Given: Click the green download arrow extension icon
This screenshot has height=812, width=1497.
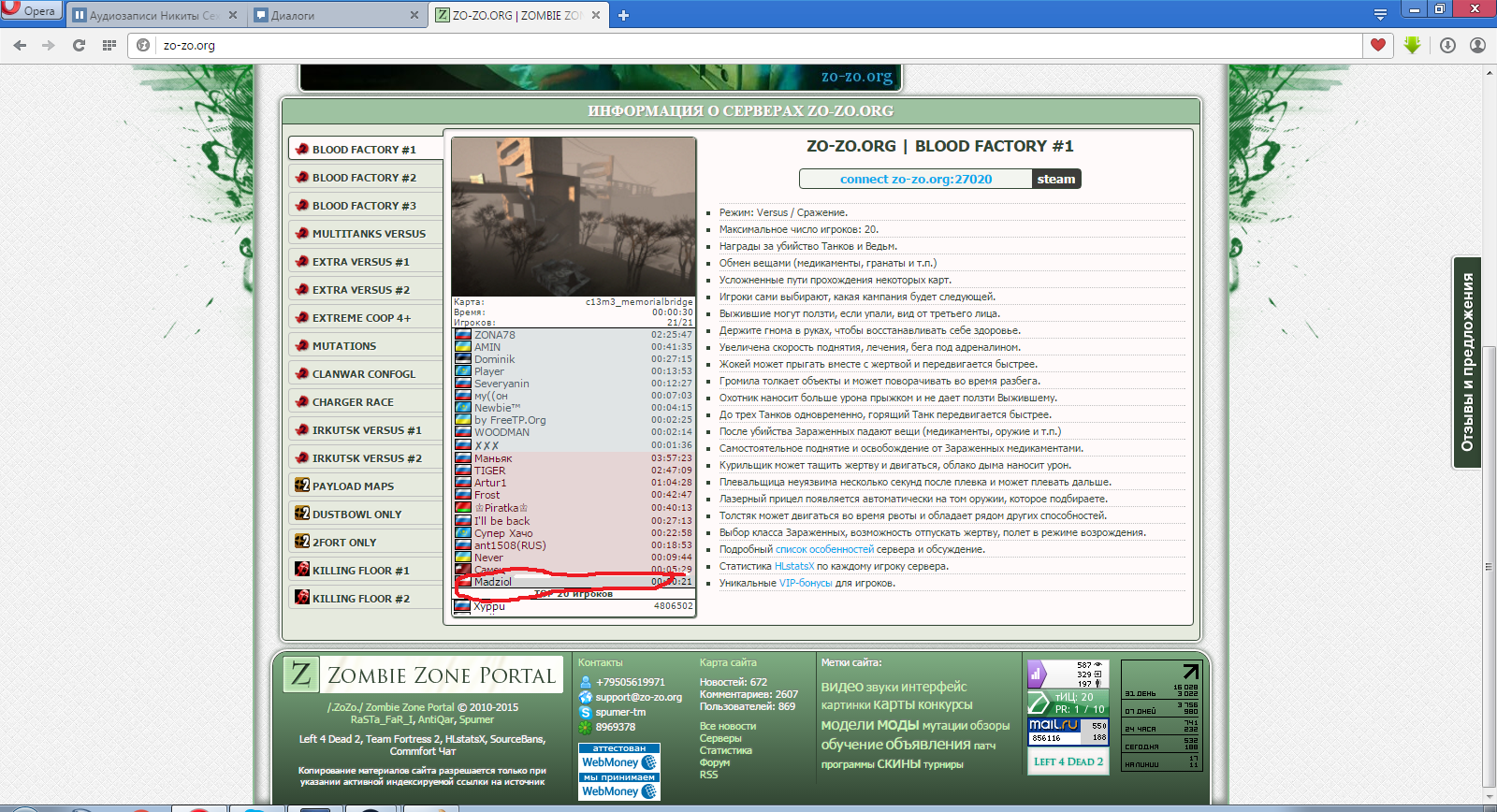Looking at the screenshot, I should point(1412,45).
